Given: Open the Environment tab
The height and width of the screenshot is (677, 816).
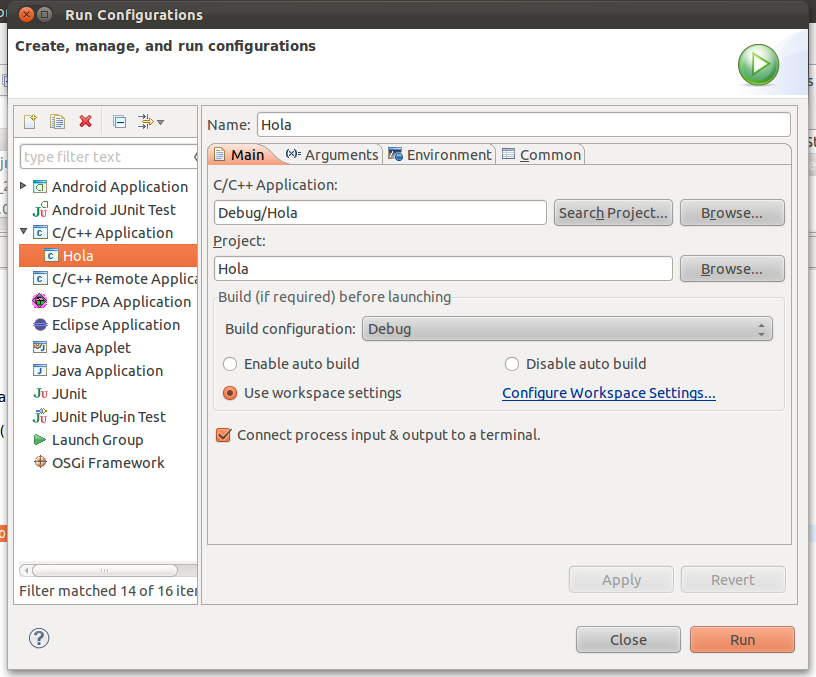Looking at the screenshot, I should (x=440, y=154).
